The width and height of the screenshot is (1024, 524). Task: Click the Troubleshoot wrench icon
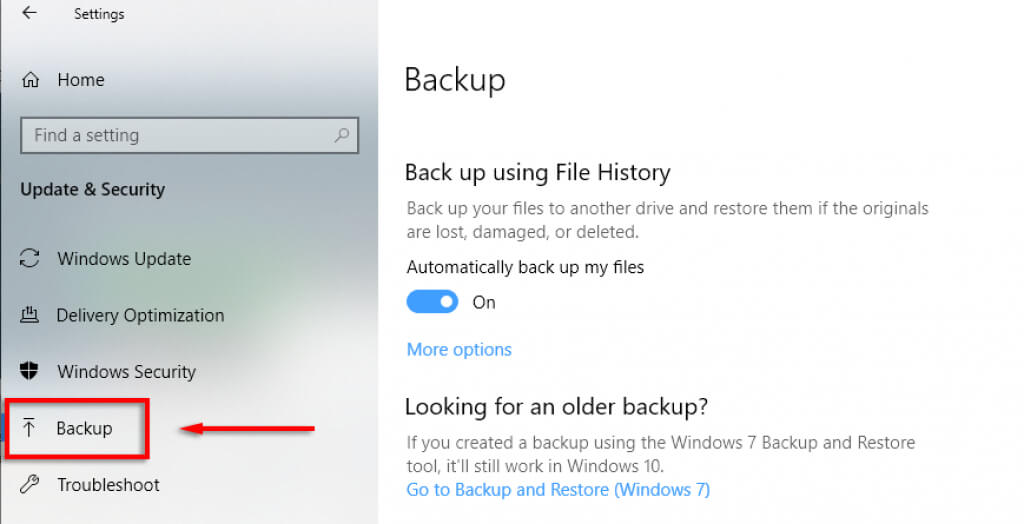pos(30,485)
